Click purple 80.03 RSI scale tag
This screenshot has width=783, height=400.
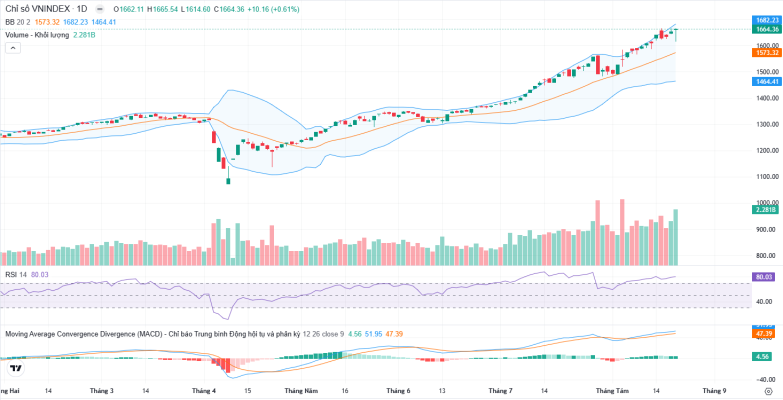764,277
